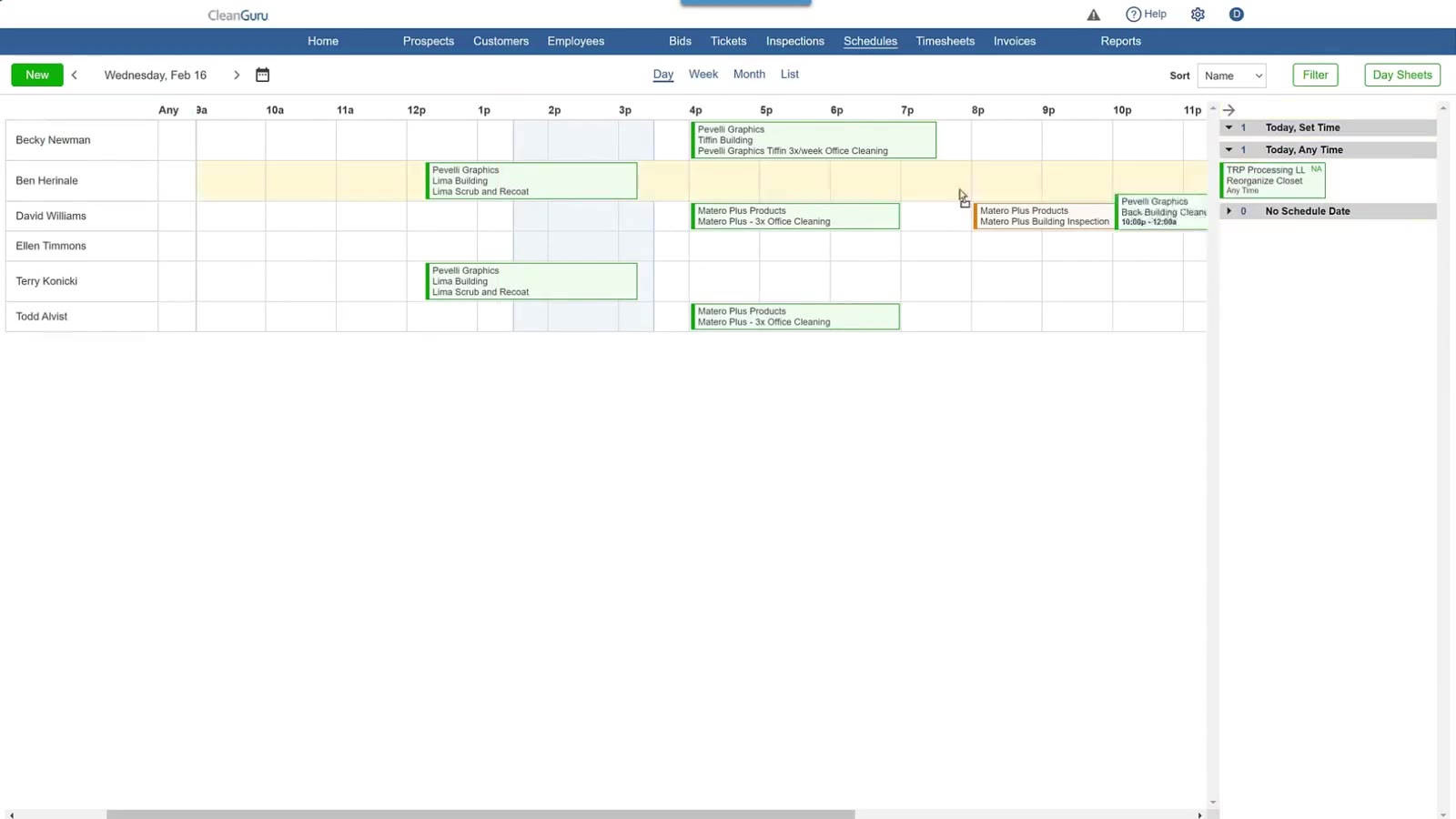Open the TRP Processing Reorganize Closet card
The image size is (1456, 819).
tap(1273, 180)
